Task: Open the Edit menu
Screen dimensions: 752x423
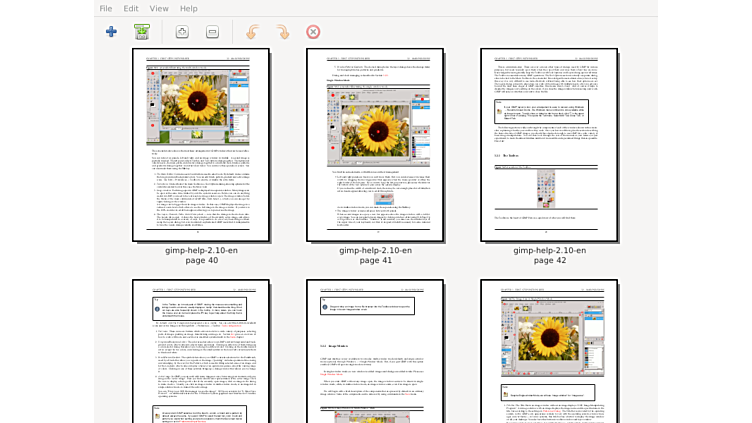Action: 131,8
